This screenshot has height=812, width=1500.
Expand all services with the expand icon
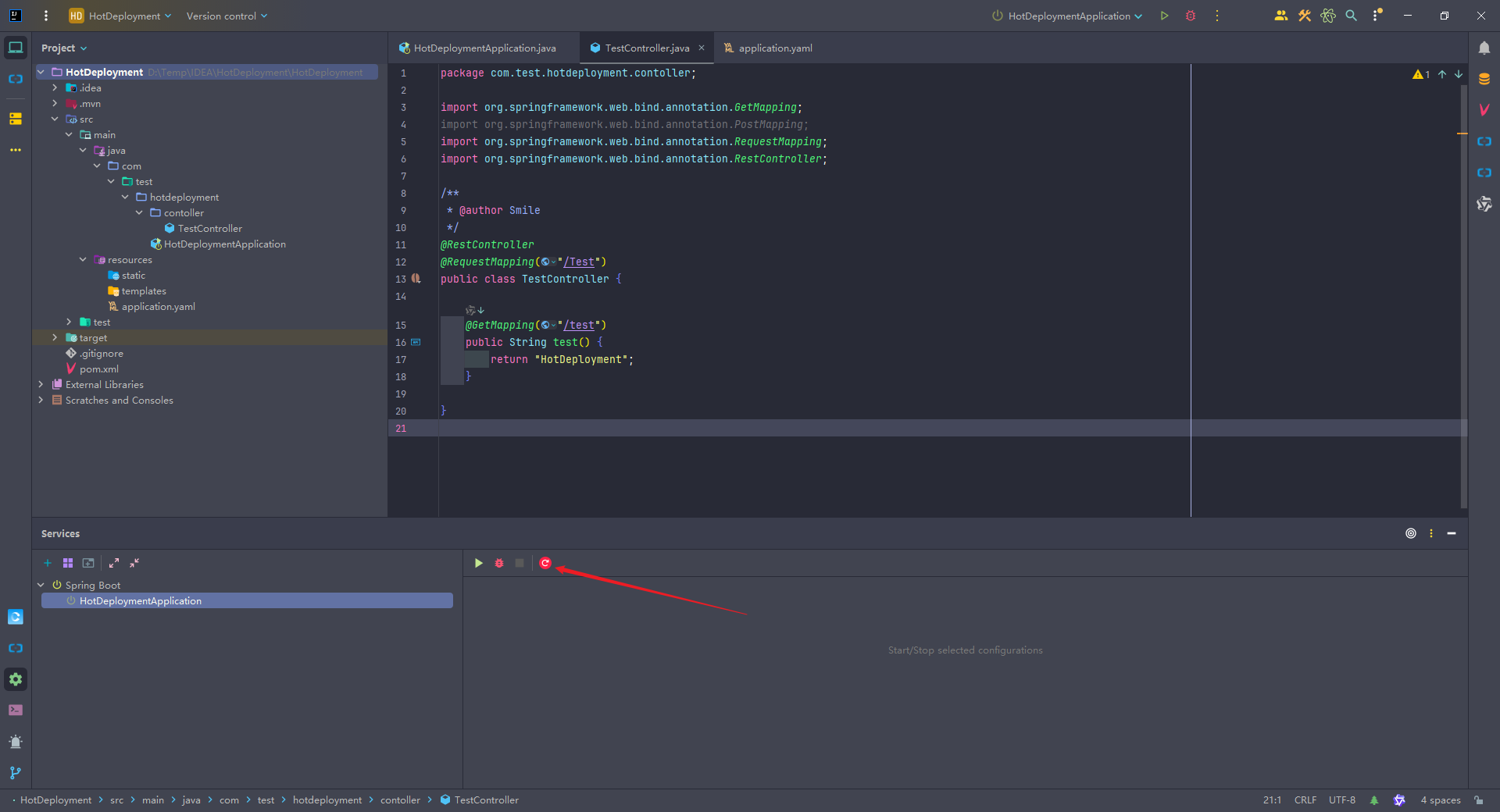point(114,563)
